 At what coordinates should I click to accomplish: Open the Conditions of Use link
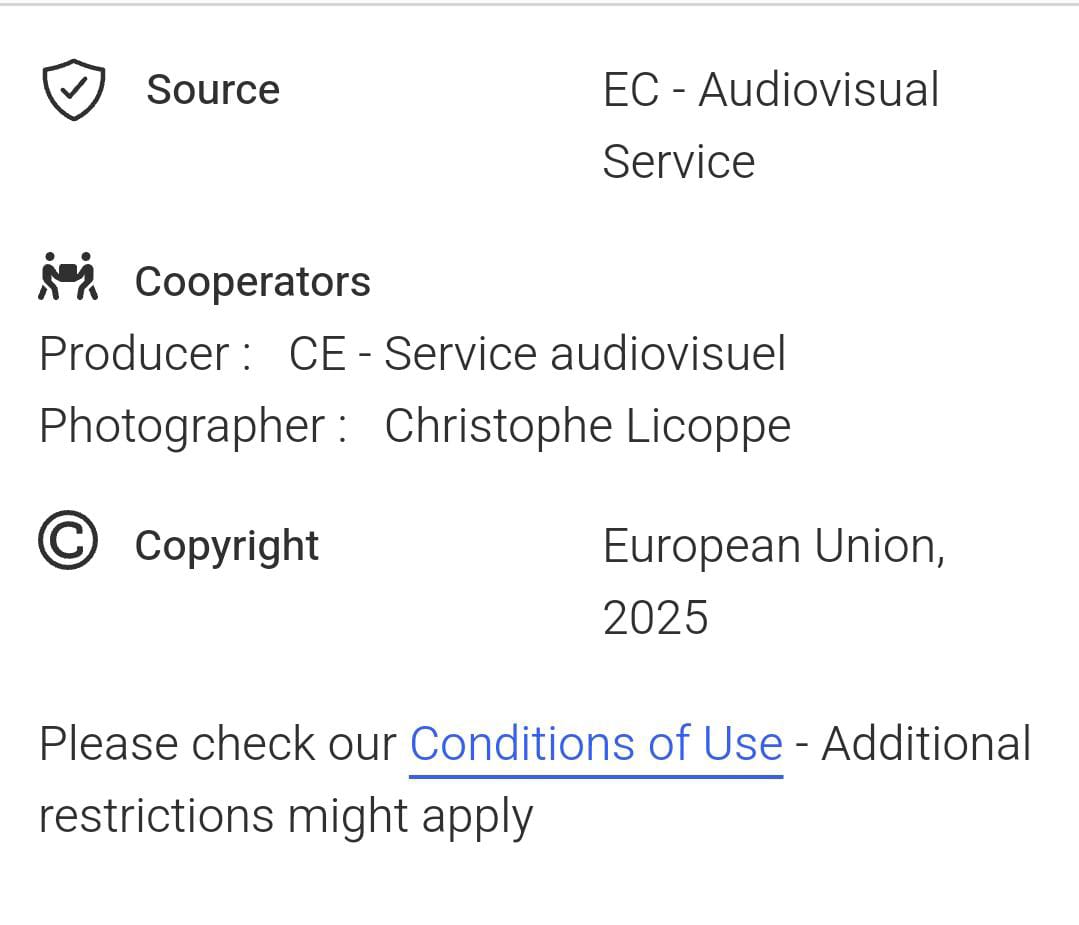[596, 744]
